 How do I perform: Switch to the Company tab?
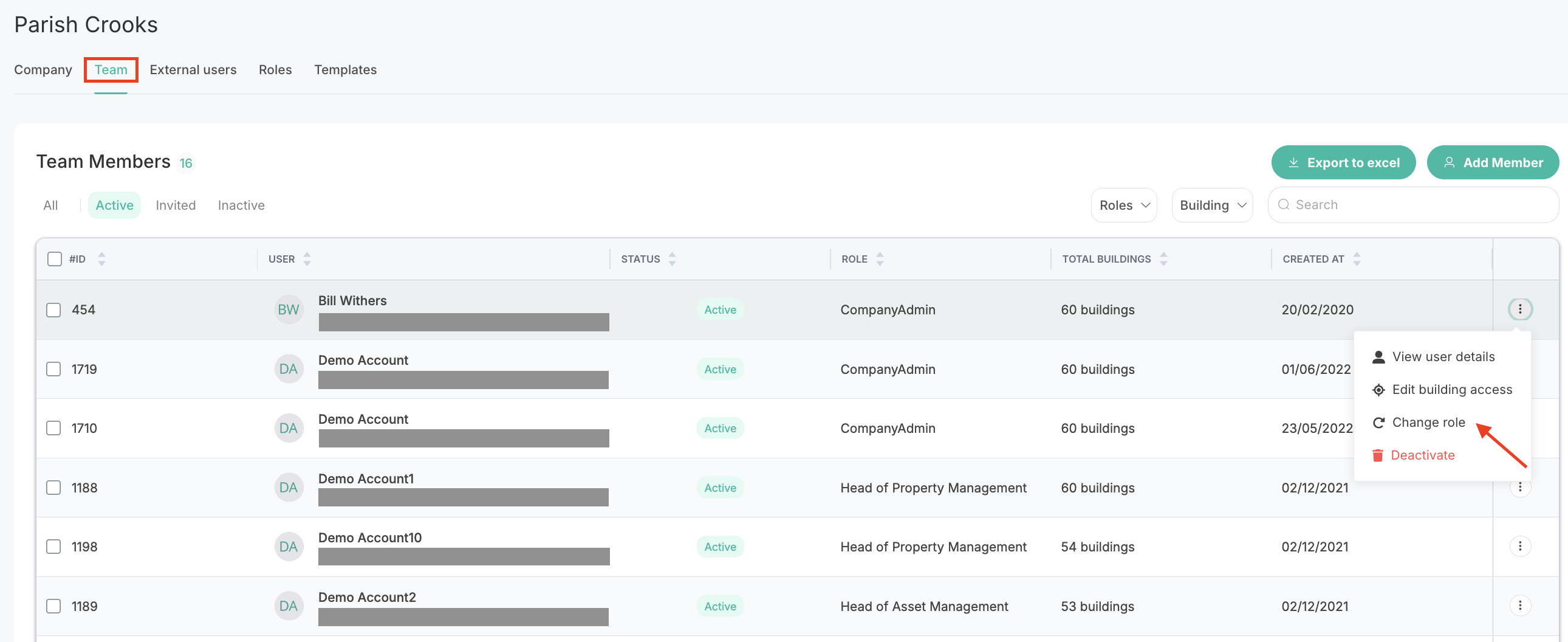click(43, 69)
